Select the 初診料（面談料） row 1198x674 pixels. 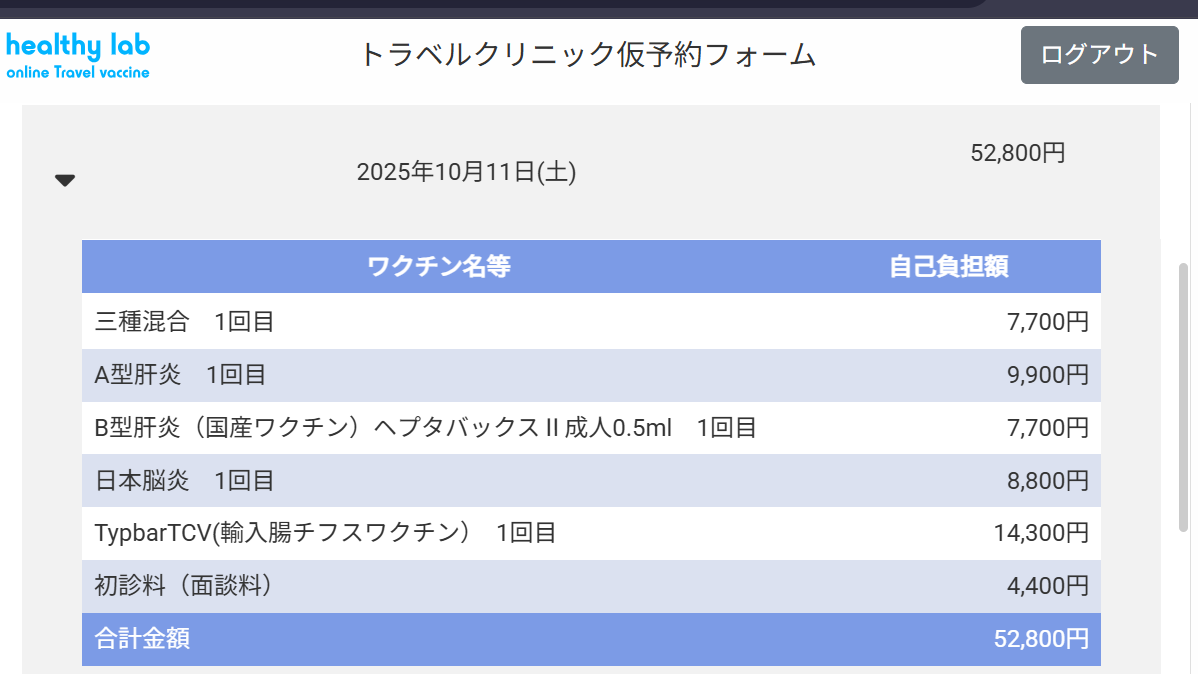184,586
